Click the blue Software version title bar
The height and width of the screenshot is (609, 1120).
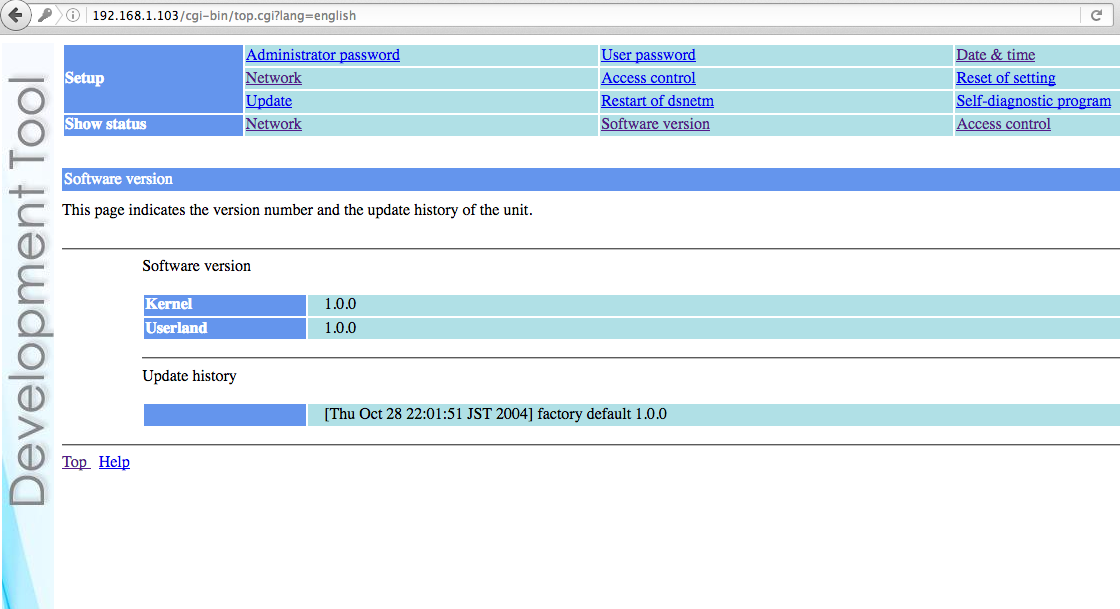pyautogui.click(x=591, y=179)
